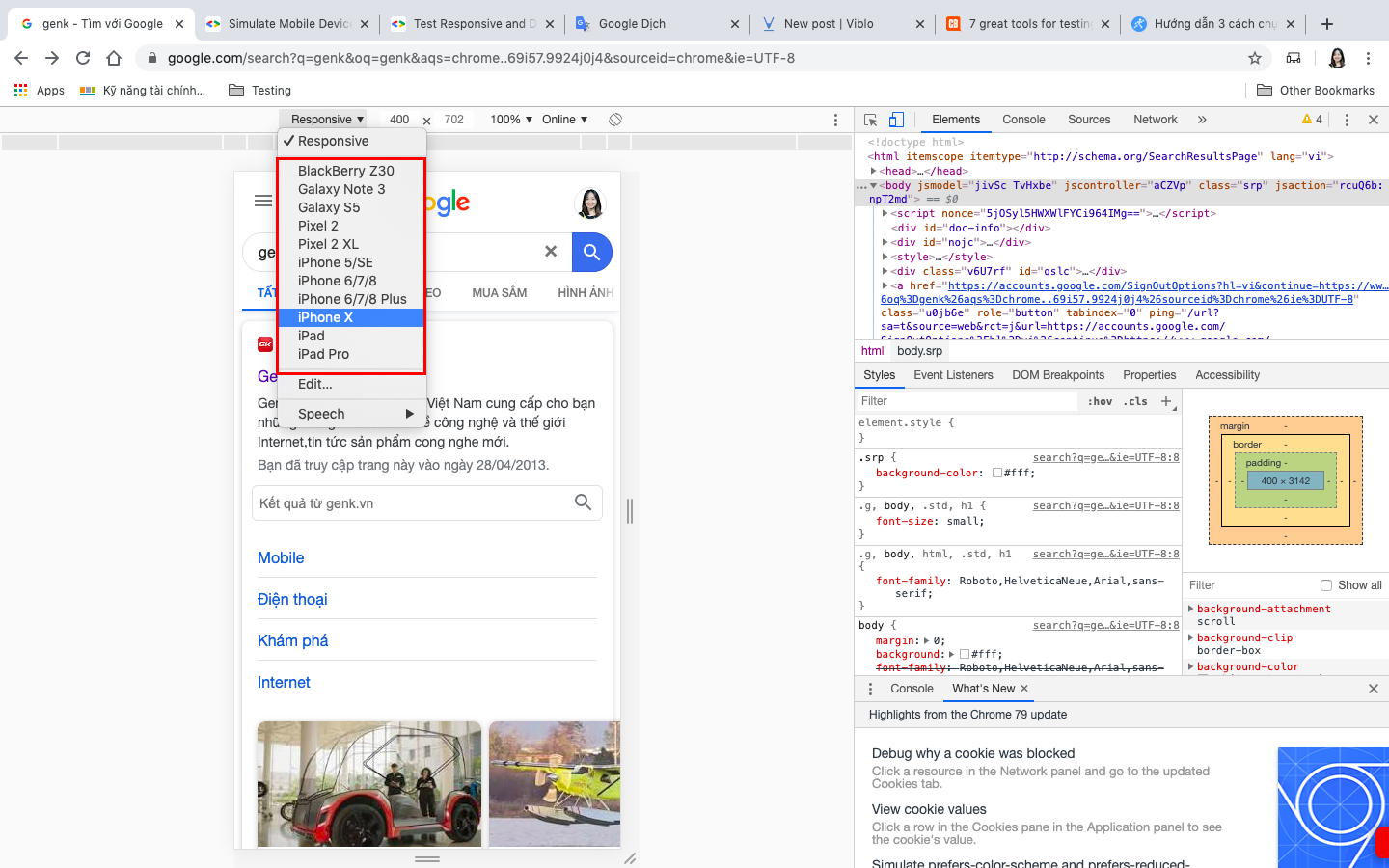Toggle the .cls class editor button

(1135, 401)
